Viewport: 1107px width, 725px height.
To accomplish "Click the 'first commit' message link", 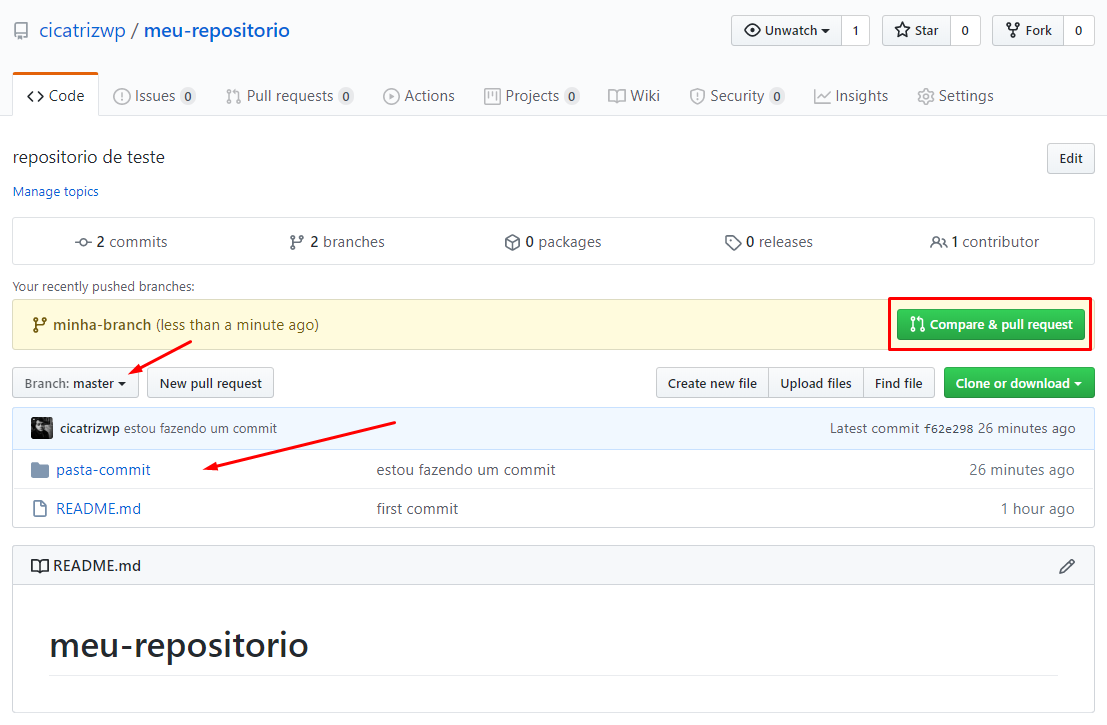I will (x=417, y=509).
